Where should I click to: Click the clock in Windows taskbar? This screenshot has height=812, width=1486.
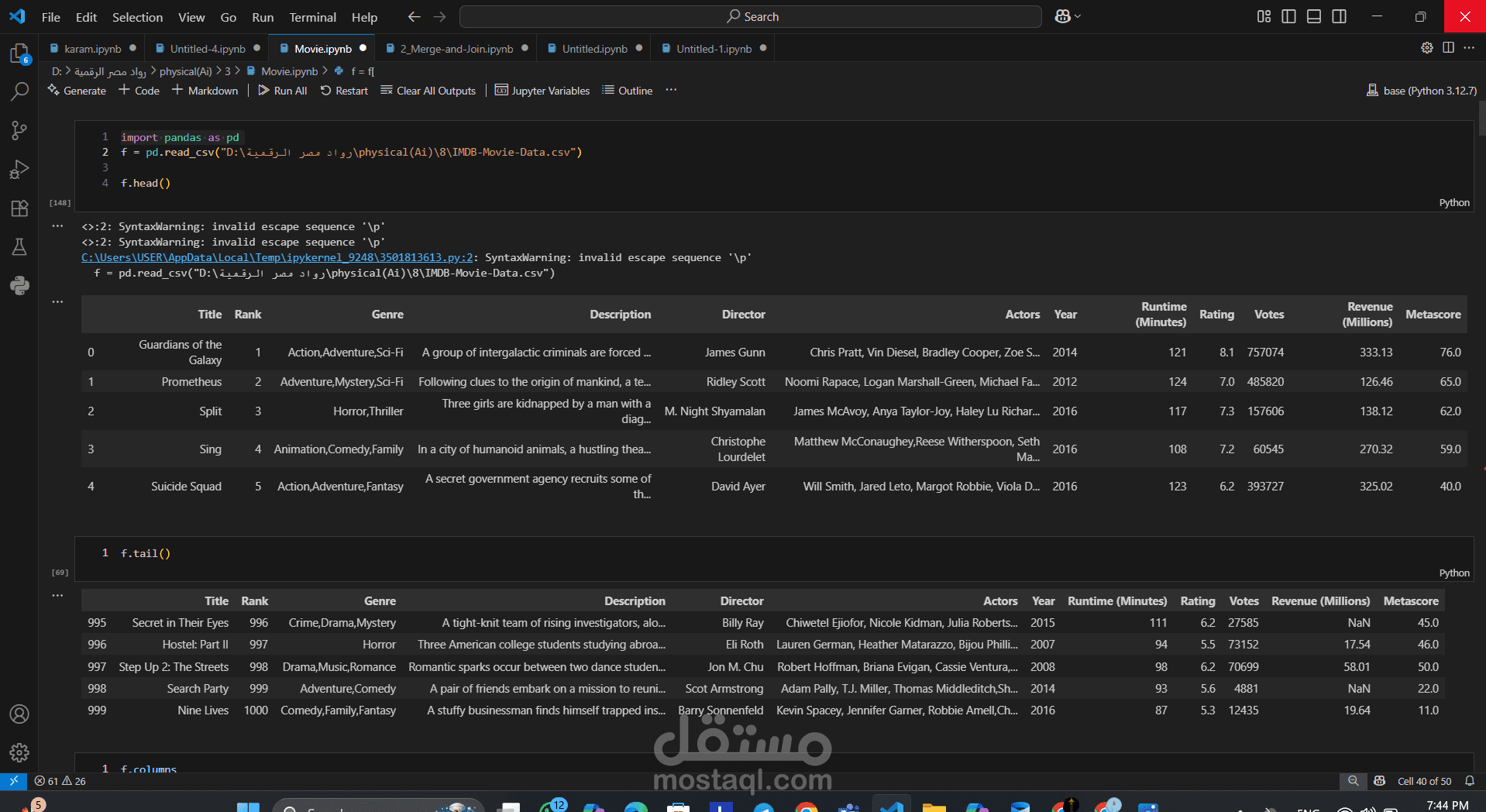(x=1447, y=806)
